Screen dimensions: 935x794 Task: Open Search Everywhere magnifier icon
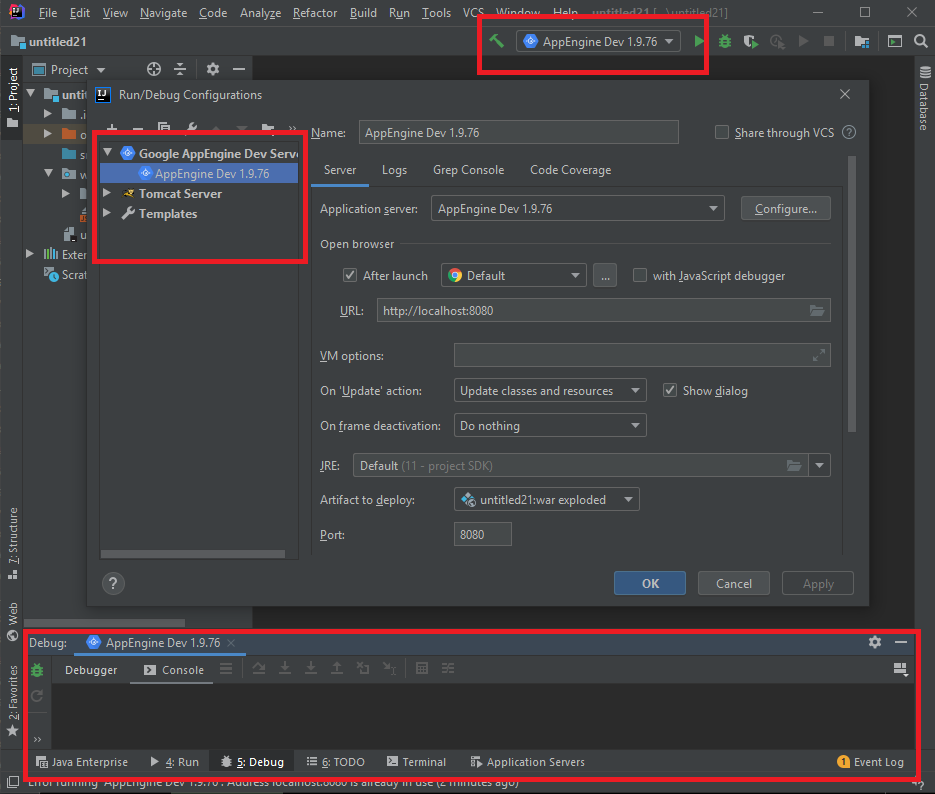click(920, 41)
